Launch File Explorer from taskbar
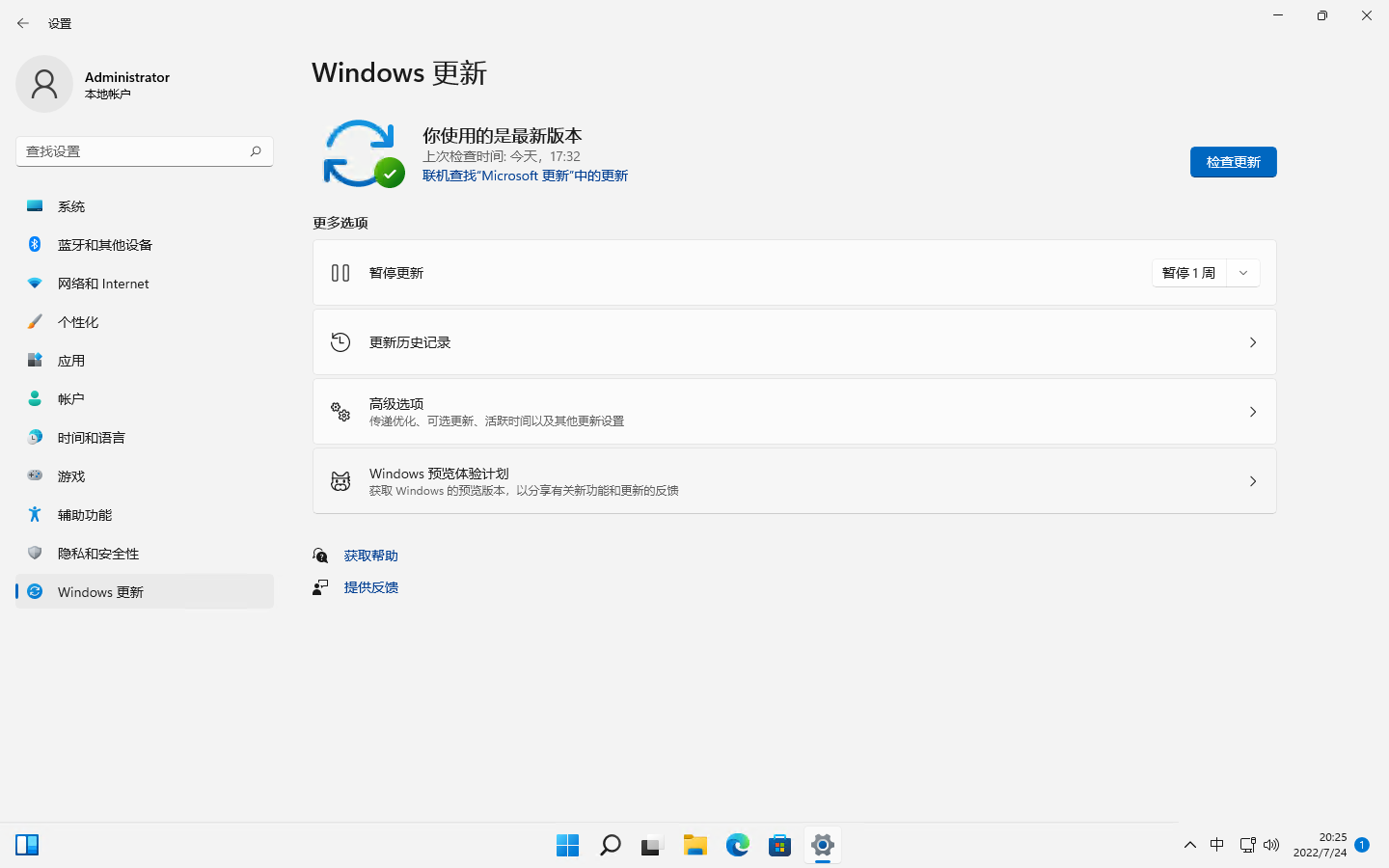Image resolution: width=1389 pixels, height=868 pixels. click(x=695, y=846)
